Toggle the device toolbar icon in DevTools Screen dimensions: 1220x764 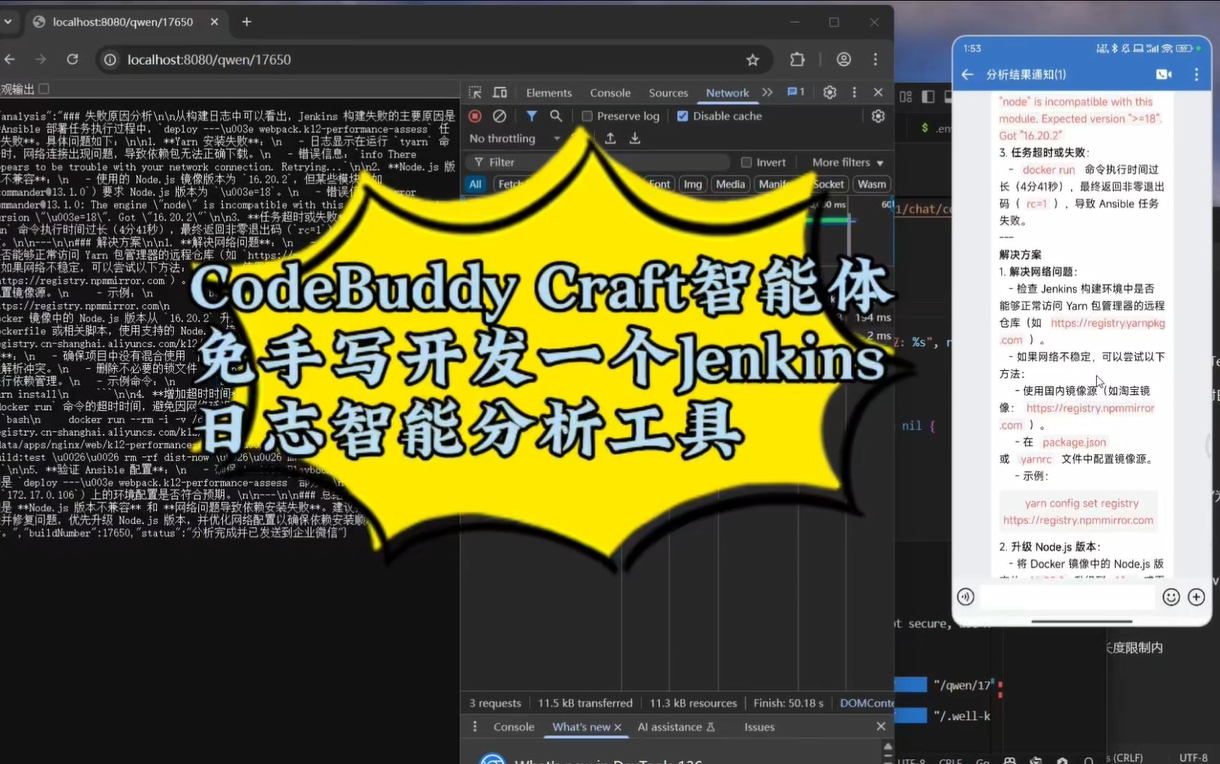tap(500, 92)
